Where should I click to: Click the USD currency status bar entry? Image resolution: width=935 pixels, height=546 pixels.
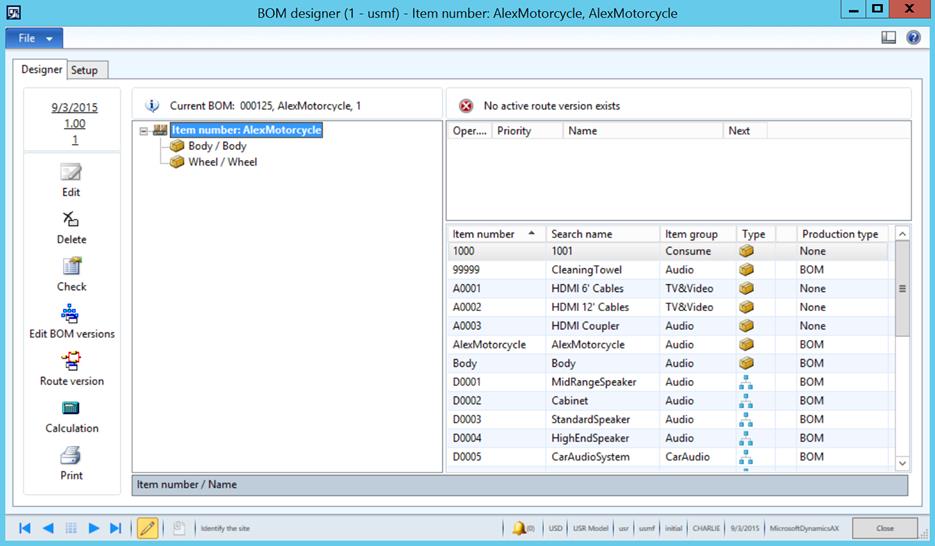pos(555,528)
